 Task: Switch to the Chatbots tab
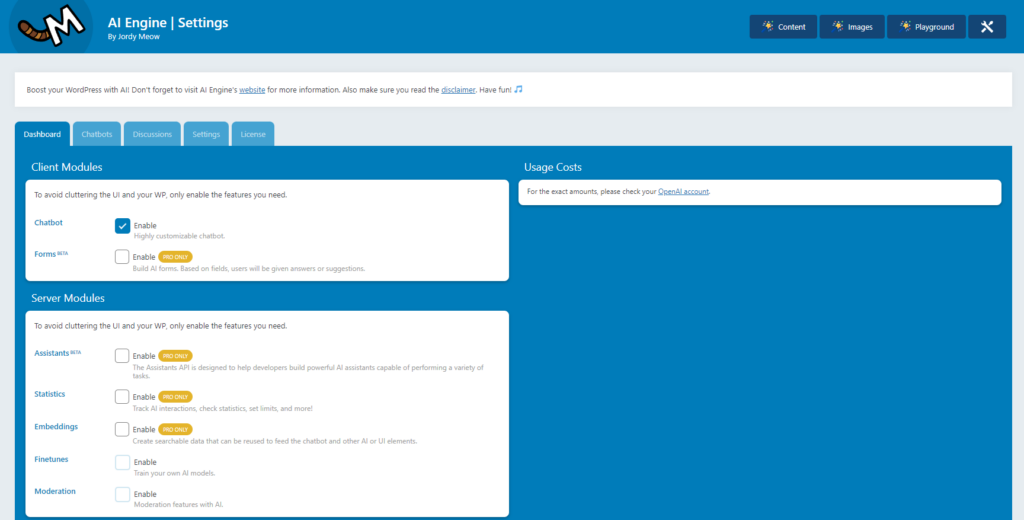97,134
